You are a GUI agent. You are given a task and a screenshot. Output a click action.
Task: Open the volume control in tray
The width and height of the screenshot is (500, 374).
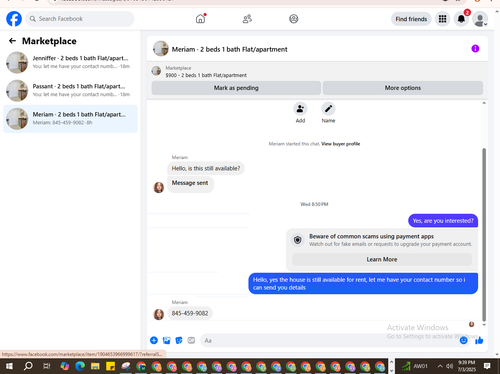tap(449, 366)
